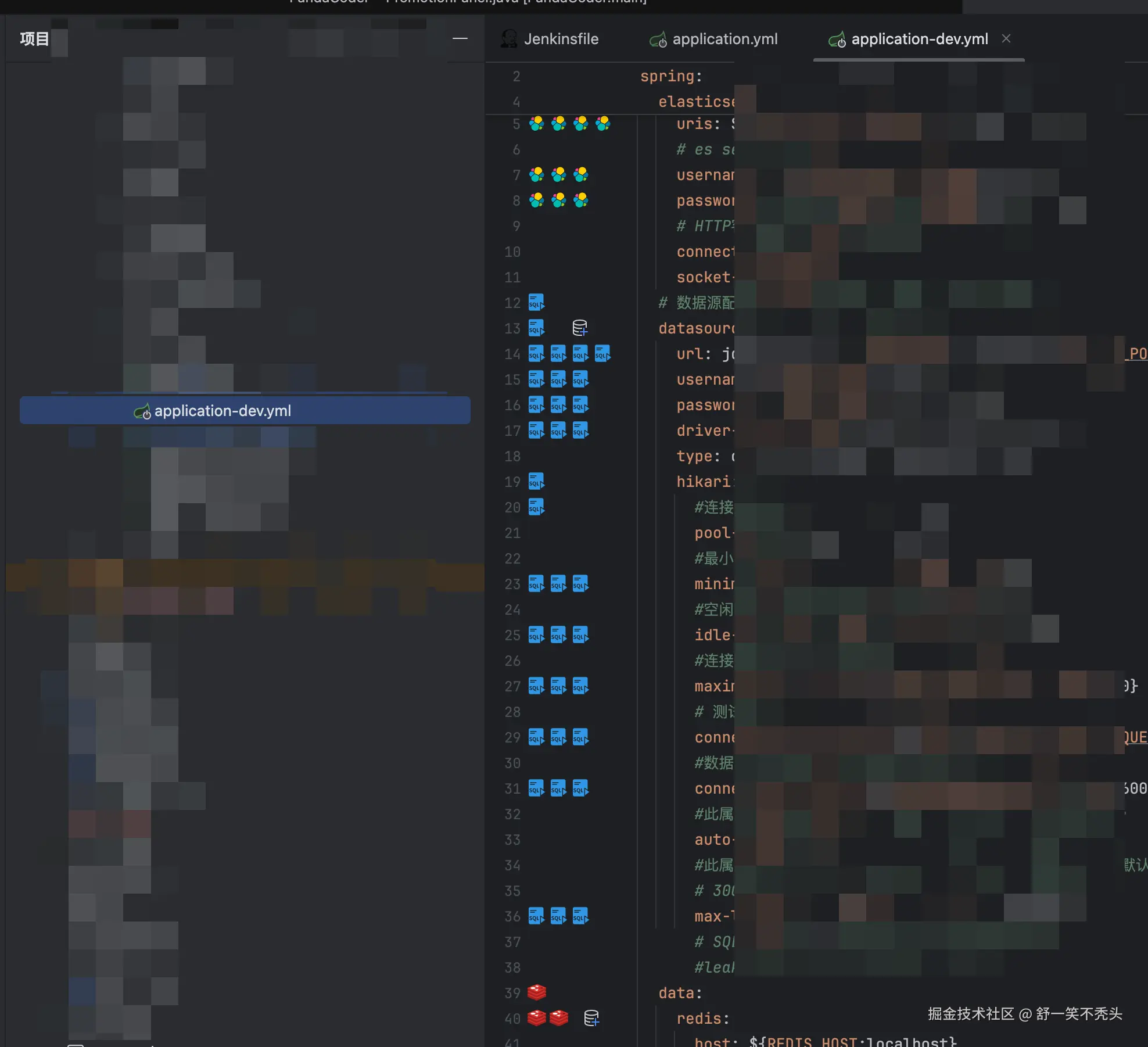This screenshot has width=1148, height=1047.
Task: Close the application-dev.yml tab
Action: coord(1006,38)
